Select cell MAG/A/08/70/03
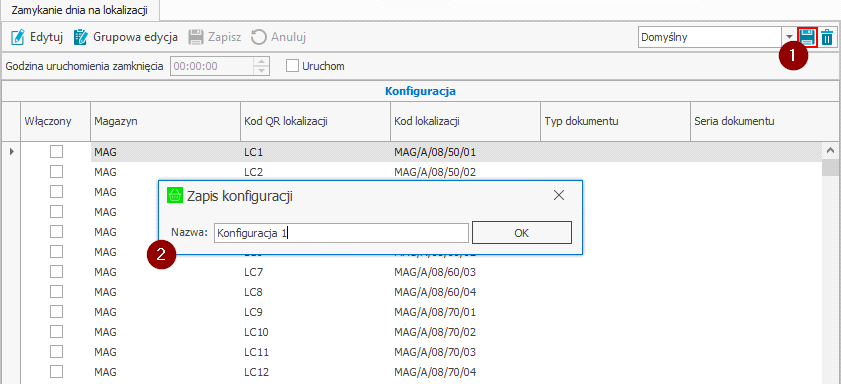This screenshot has height=384, width=841. coord(465,352)
